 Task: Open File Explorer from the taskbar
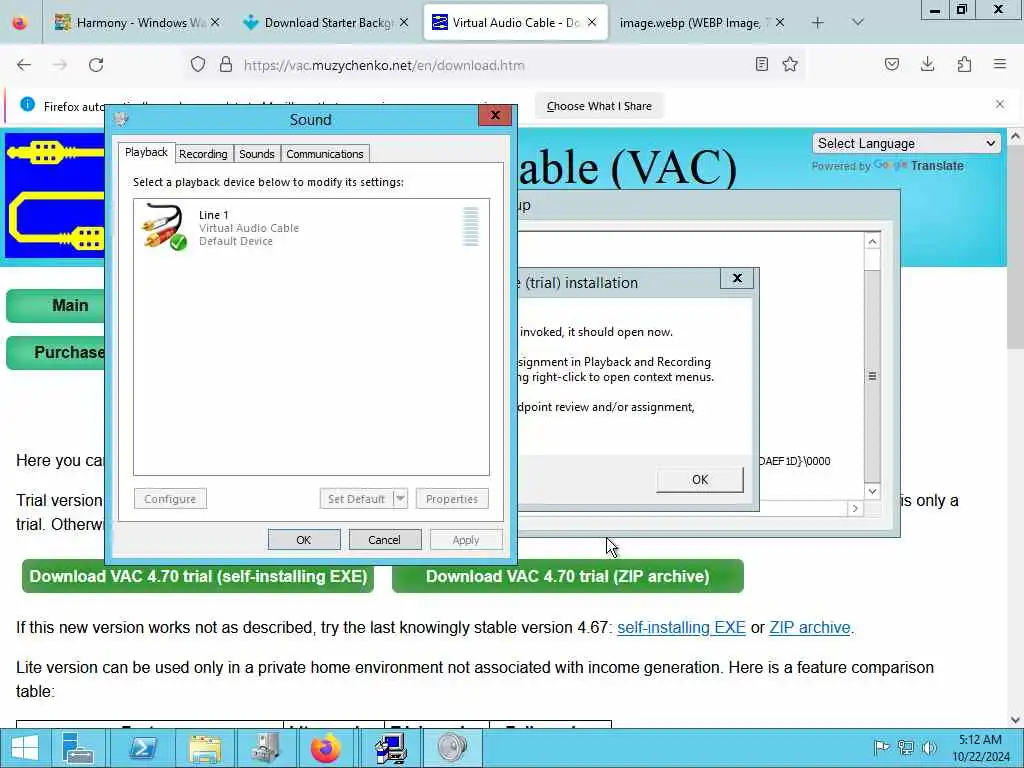coord(204,748)
